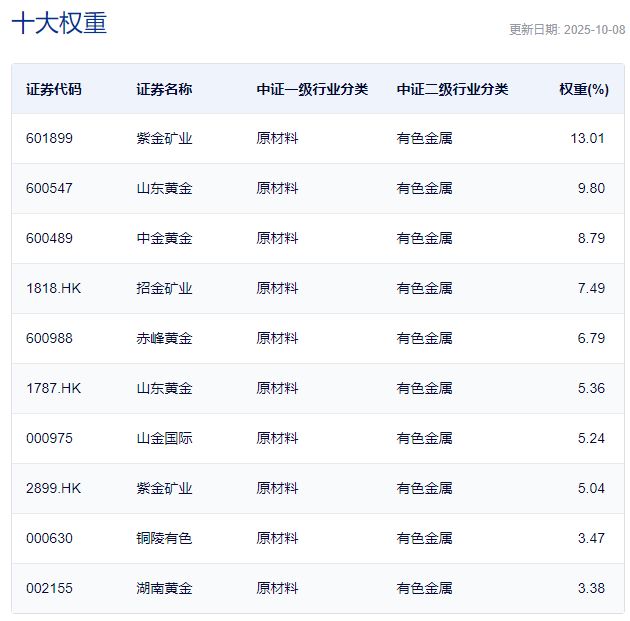Click the name 山金国际
Screen dimensions: 630x621
click(x=164, y=438)
